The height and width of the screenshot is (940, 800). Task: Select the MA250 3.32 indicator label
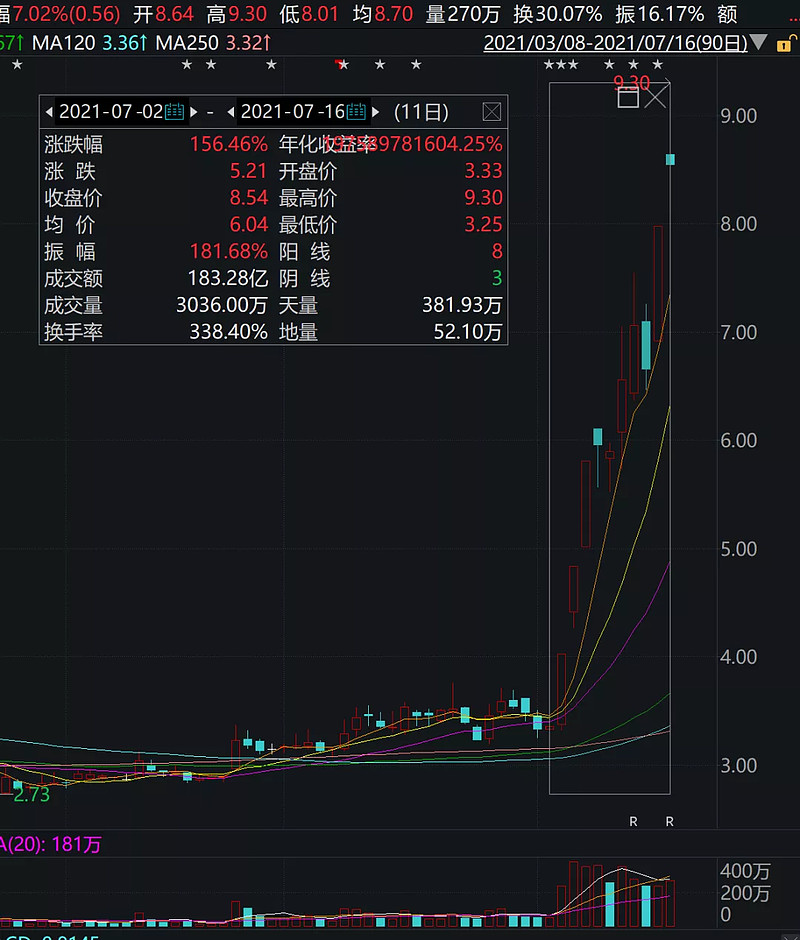click(213, 43)
